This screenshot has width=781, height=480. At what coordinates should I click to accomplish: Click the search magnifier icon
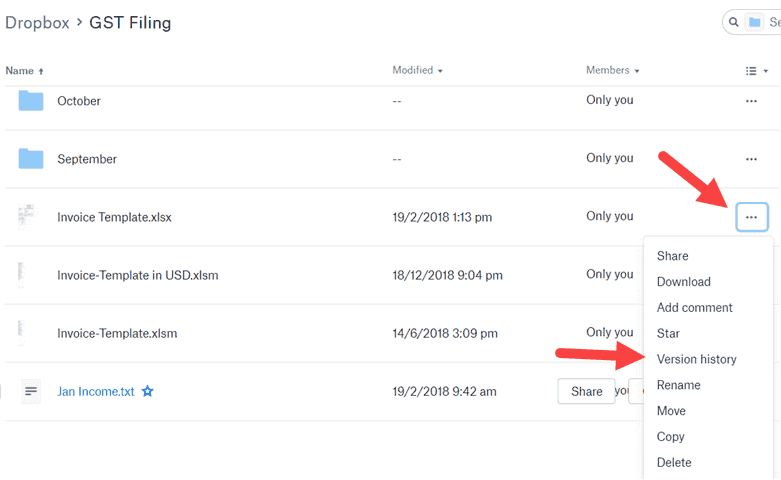pyautogui.click(x=734, y=22)
